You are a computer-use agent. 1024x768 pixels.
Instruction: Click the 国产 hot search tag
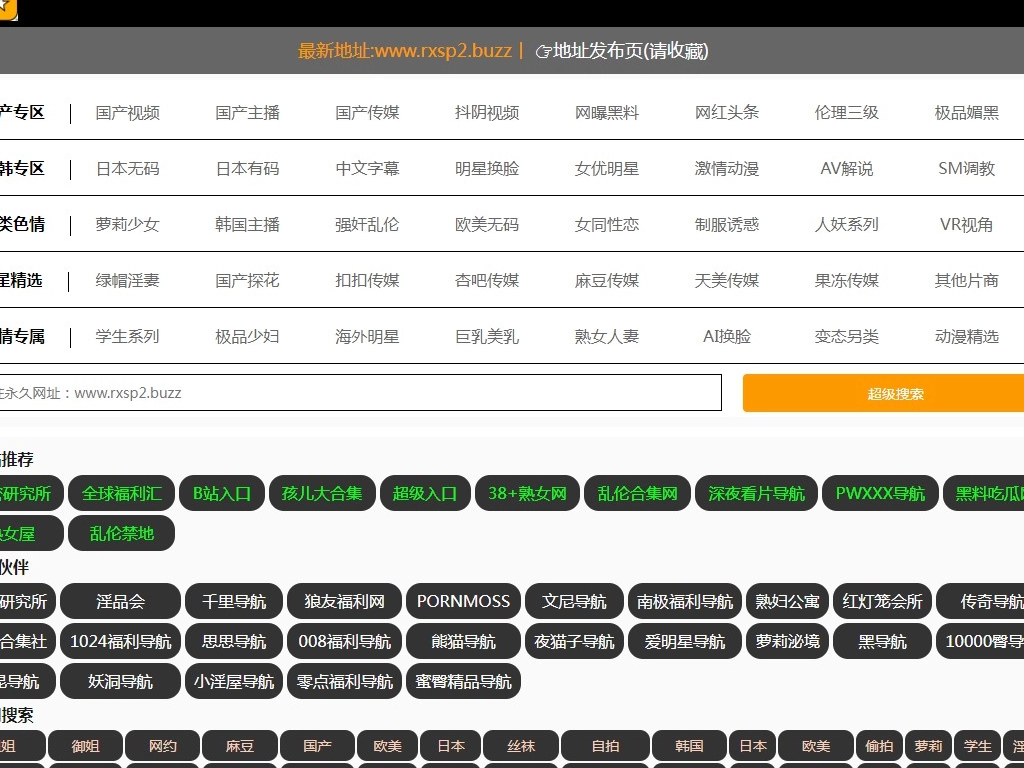[x=316, y=746]
